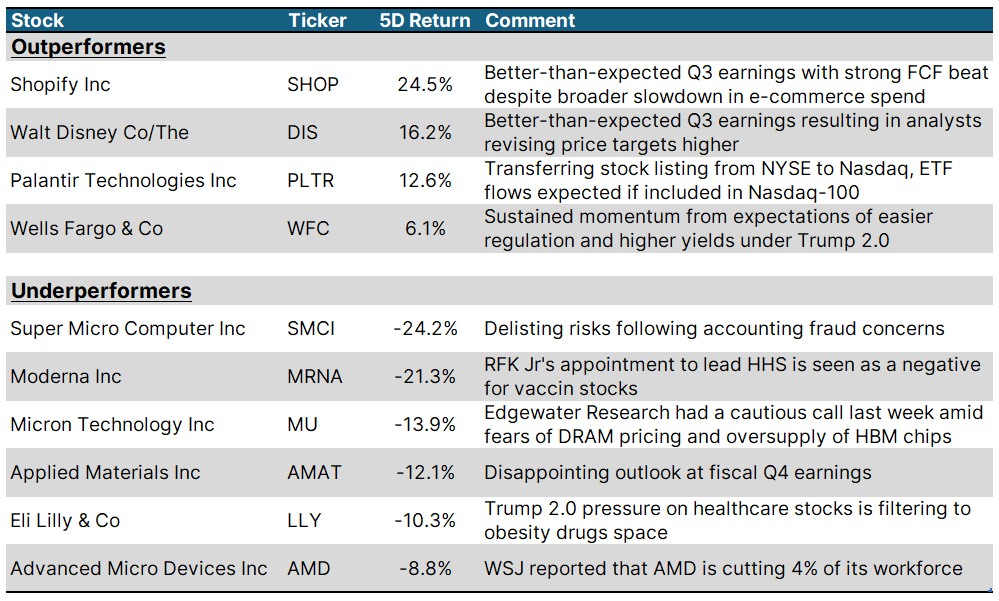Screen dimensions: 999x601
Task: Click the Moderna Inc stock name
Action: click(66, 377)
